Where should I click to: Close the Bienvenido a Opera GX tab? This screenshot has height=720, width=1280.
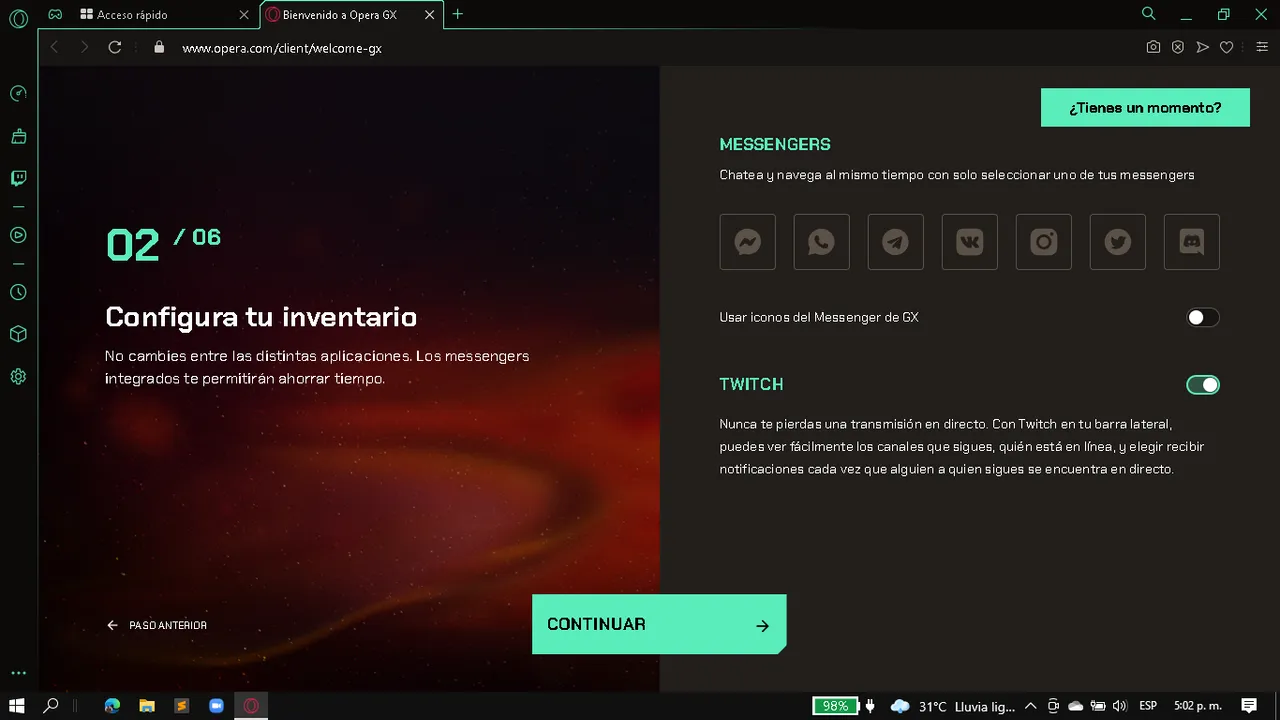pyautogui.click(x=430, y=15)
